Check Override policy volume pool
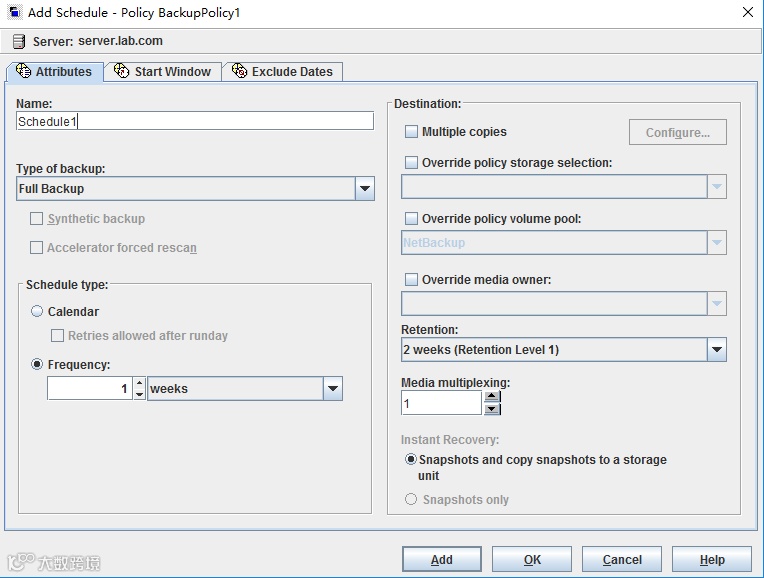 point(411,219)
